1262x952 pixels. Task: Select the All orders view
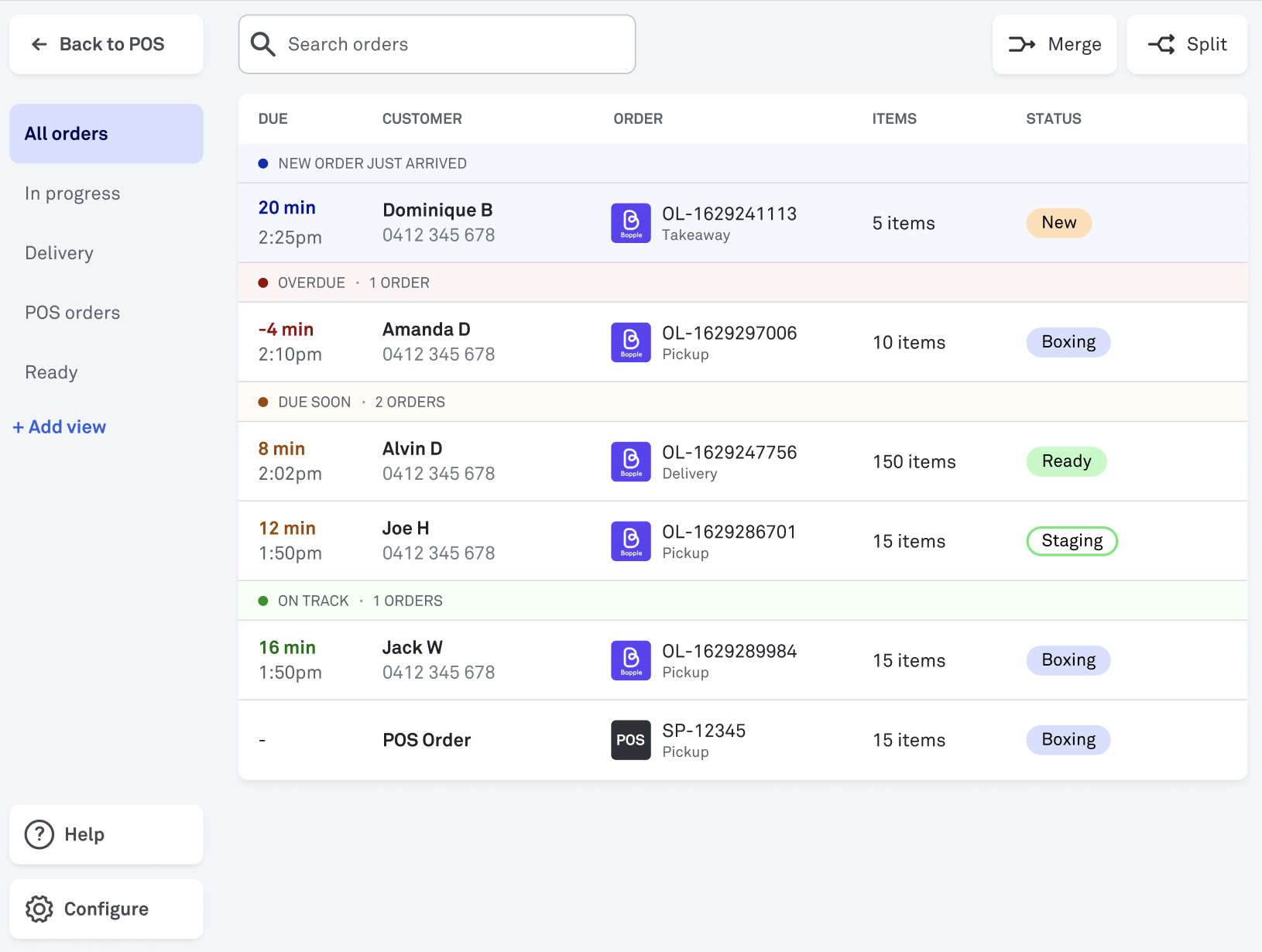[x=106, y=134]
